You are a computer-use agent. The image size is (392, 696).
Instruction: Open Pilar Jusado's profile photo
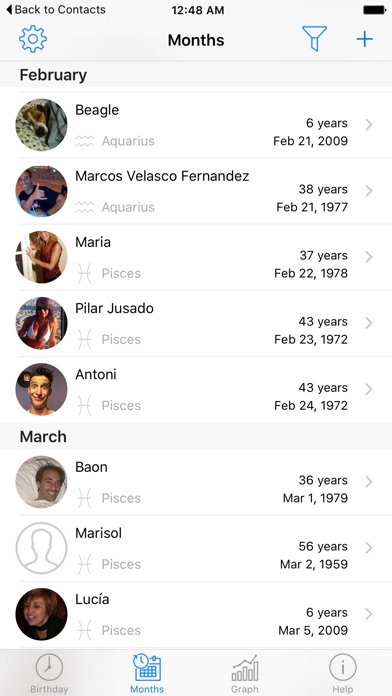point(41,323)
